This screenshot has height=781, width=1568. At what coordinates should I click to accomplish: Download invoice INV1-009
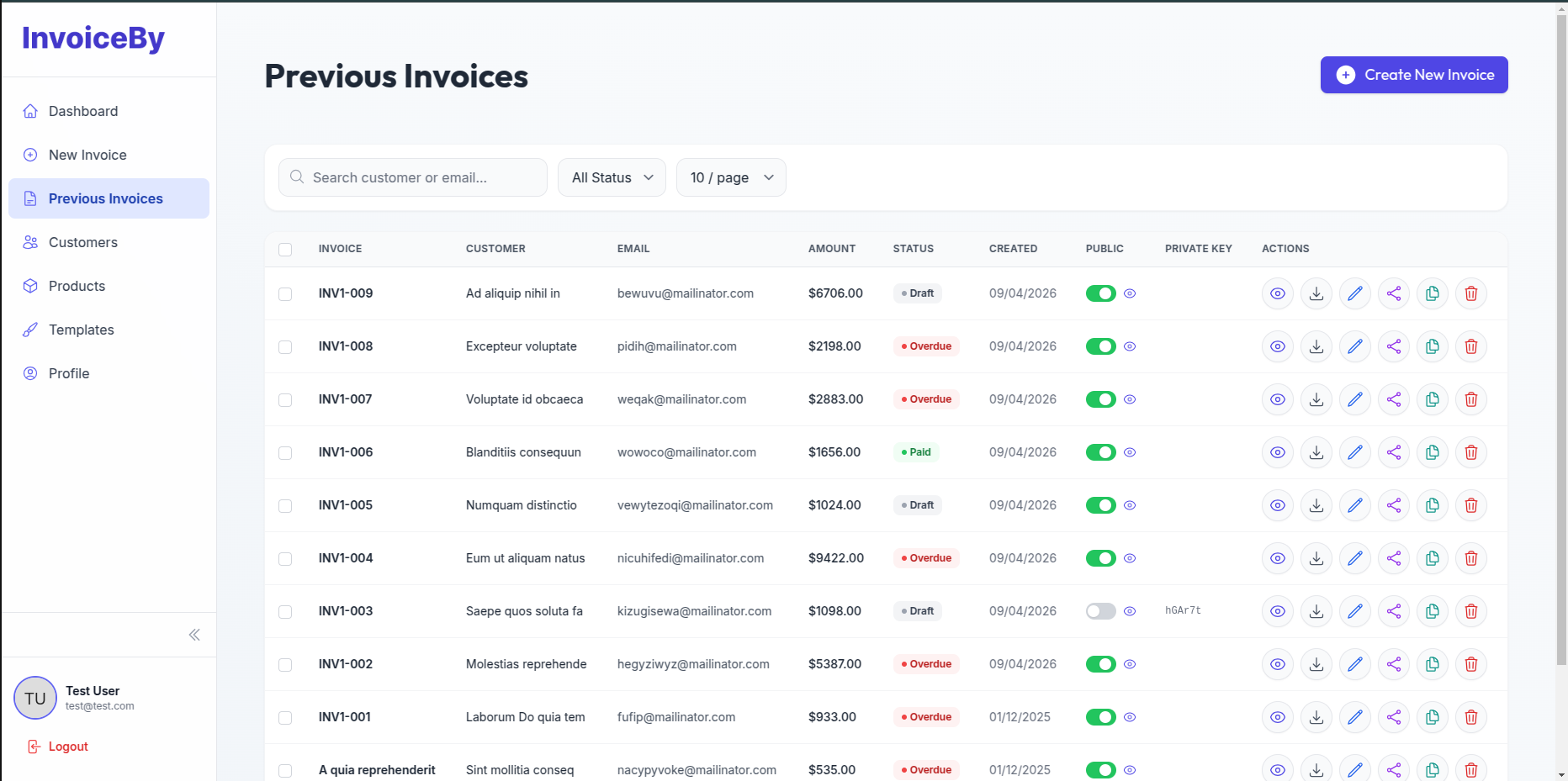[x=1316, y=293]
